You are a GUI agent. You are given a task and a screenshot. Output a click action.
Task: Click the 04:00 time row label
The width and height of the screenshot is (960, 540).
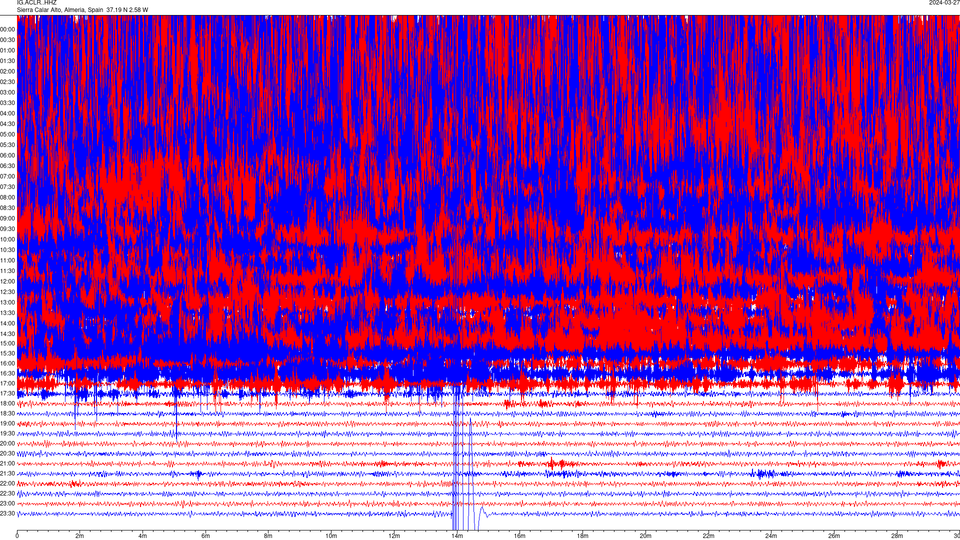click(x=7, y=113)
